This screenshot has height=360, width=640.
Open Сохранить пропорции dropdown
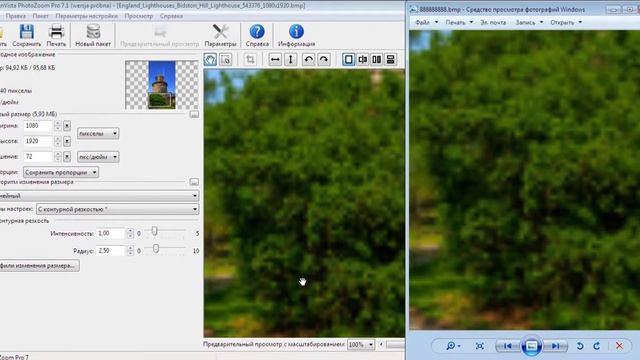(61, 172)
